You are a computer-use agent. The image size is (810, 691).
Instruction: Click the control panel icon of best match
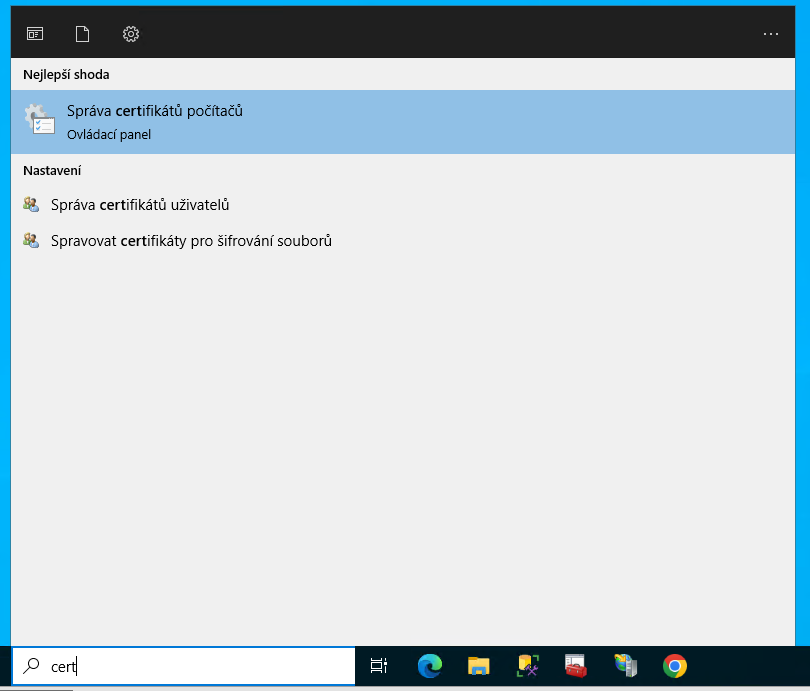point(39,121)
